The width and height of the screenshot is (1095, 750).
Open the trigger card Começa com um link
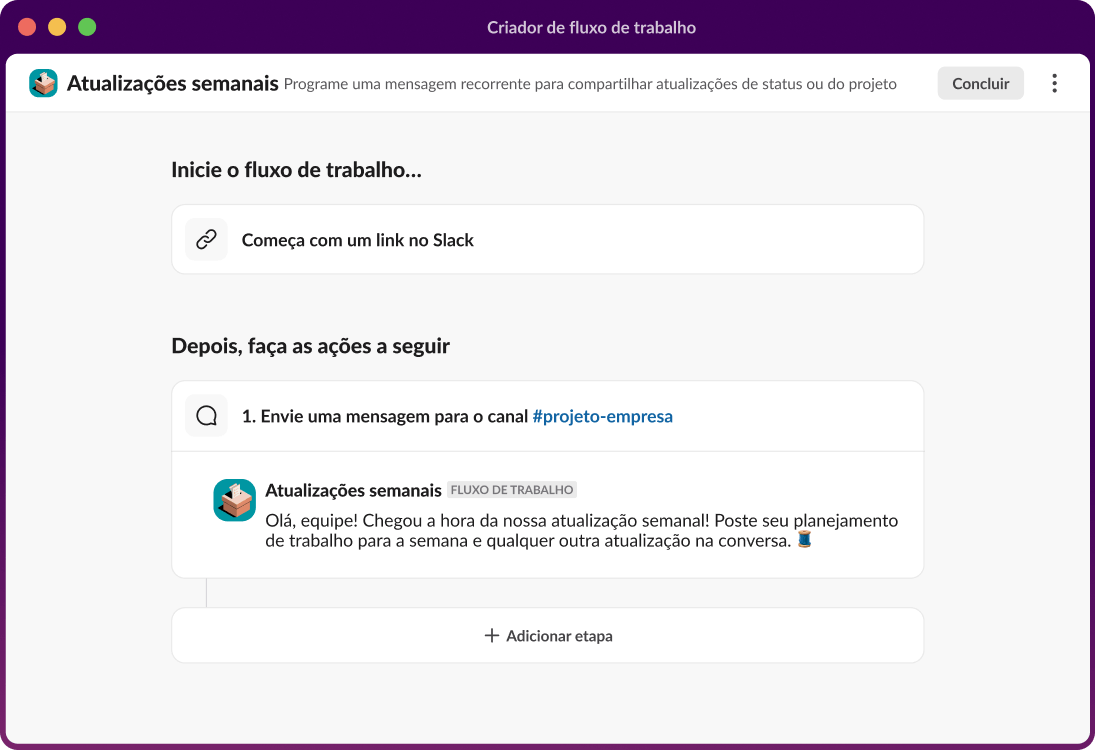[x=548, y=239]
